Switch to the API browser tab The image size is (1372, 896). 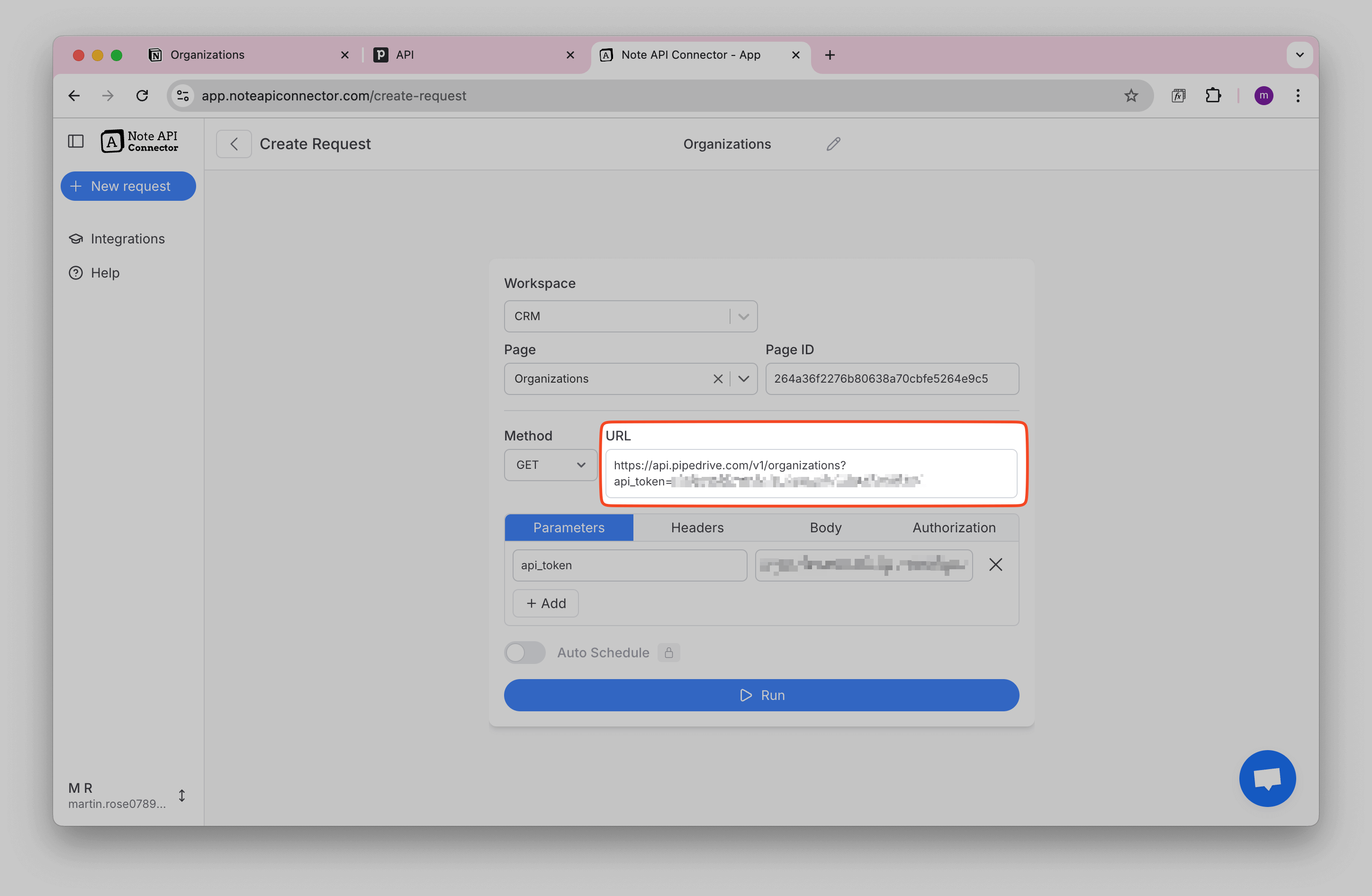(476, 55)
